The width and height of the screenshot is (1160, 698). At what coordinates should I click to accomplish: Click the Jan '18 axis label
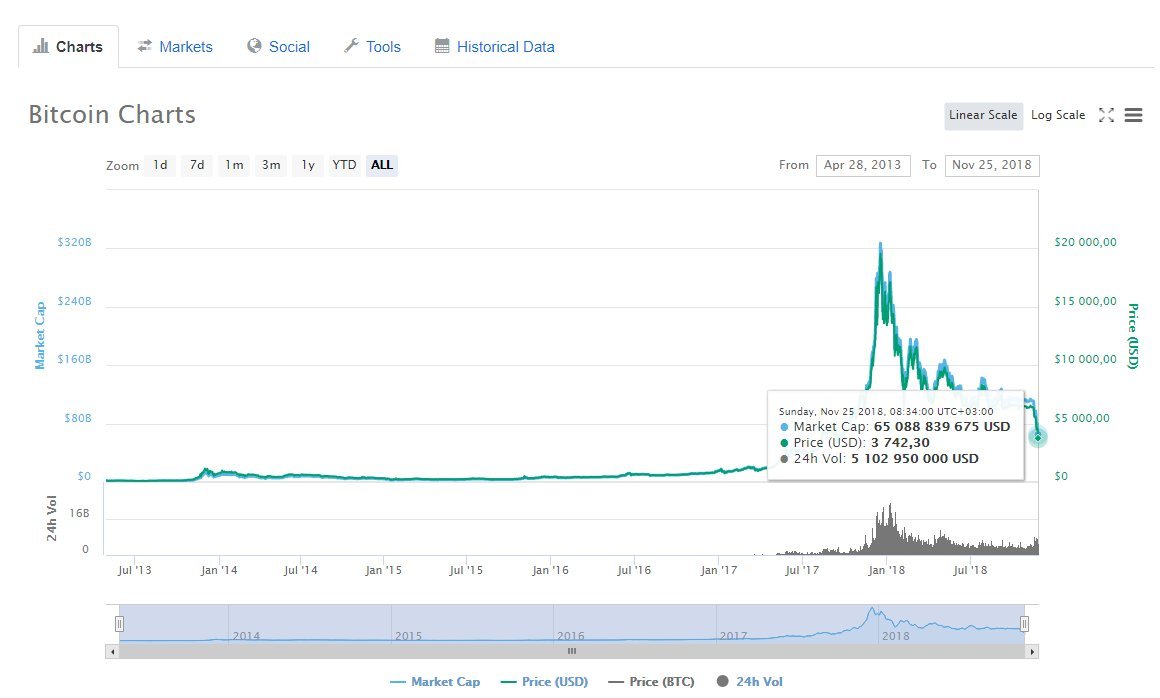886,570
